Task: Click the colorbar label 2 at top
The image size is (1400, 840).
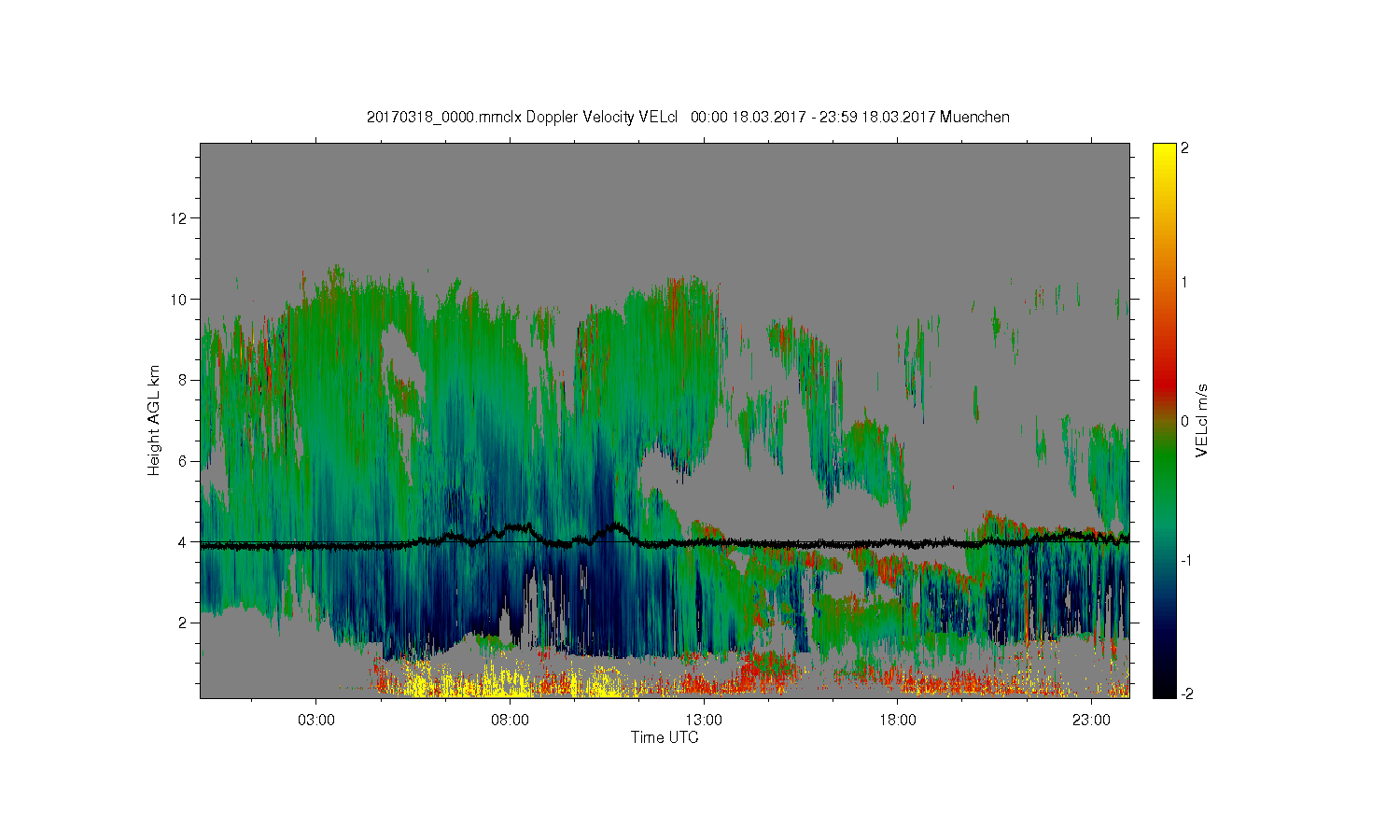Action: point(1184,148)
